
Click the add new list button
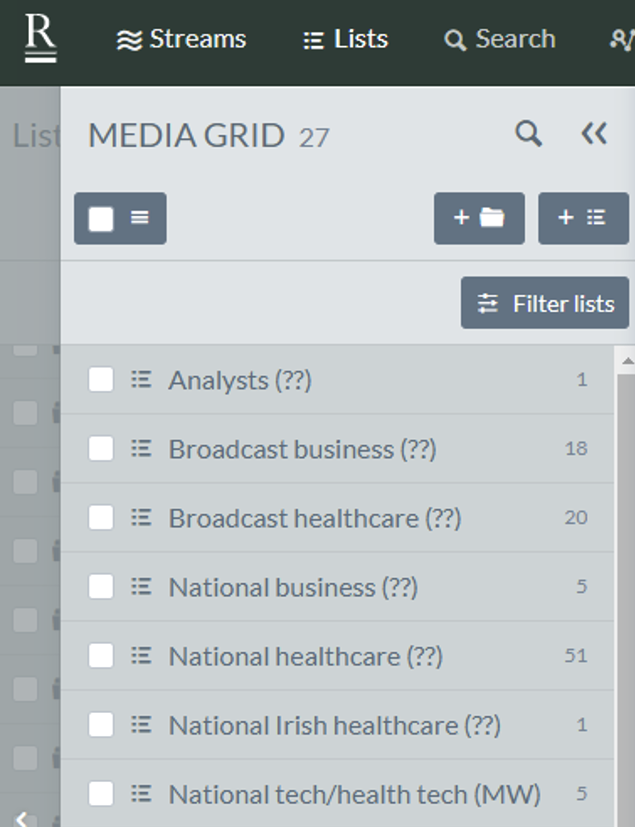click(583, 218)
